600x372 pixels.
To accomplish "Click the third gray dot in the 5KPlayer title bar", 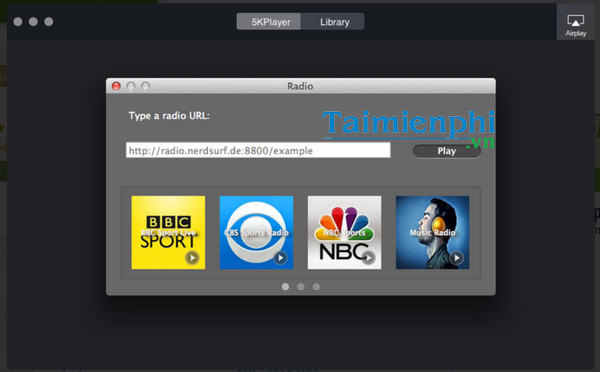I will tap(49, 21).
